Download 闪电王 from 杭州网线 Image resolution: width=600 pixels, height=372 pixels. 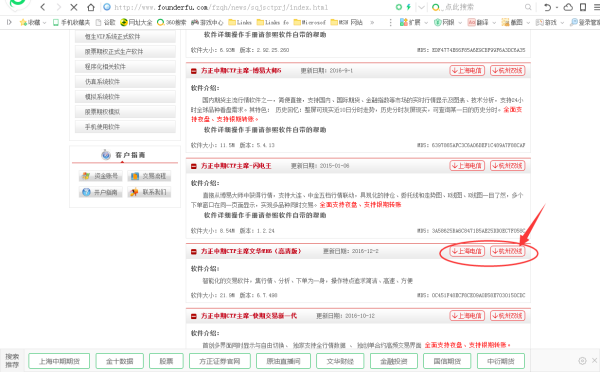click(x=507, y=166)
